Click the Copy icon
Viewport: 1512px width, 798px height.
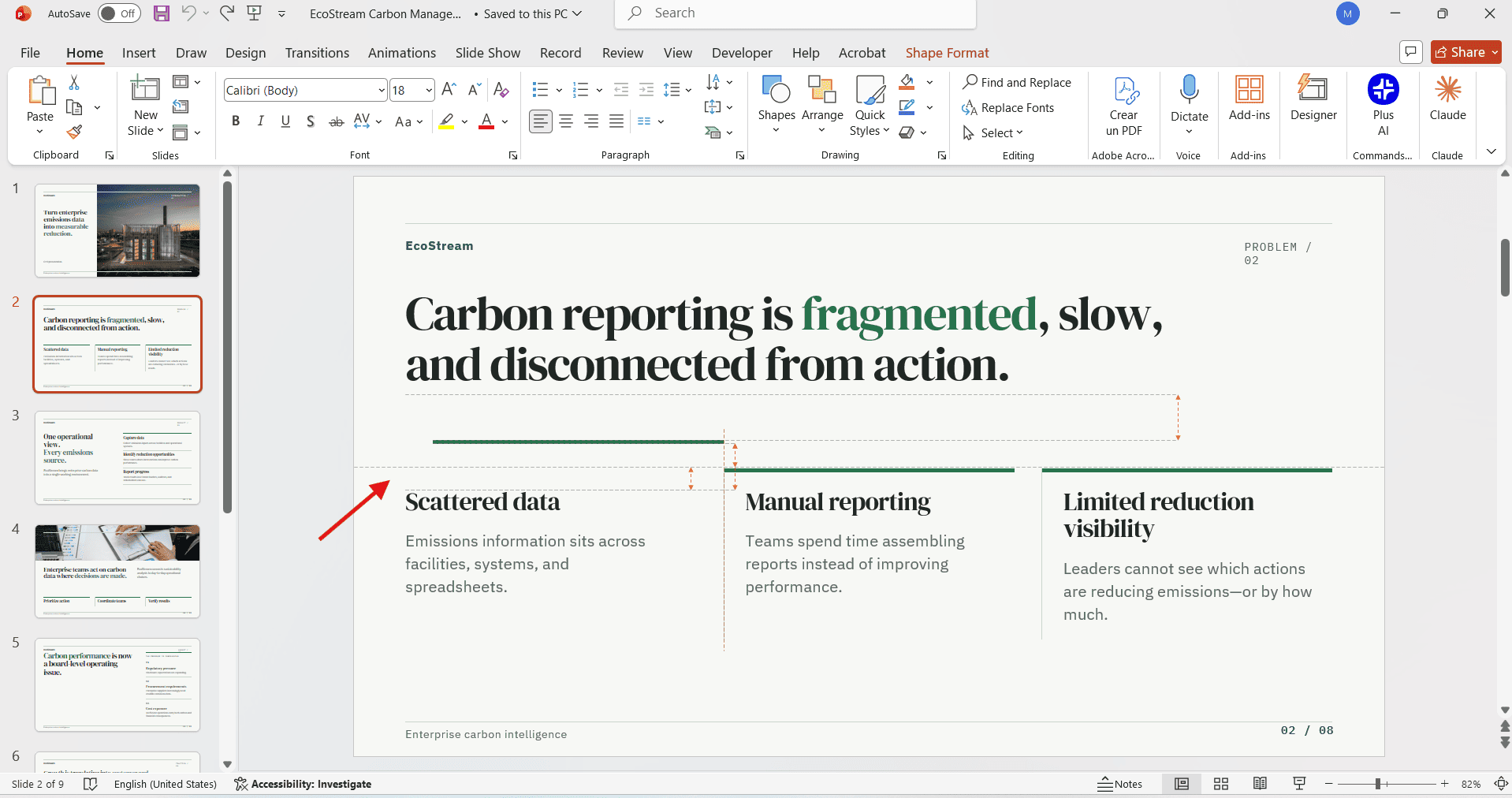[75, 107]
